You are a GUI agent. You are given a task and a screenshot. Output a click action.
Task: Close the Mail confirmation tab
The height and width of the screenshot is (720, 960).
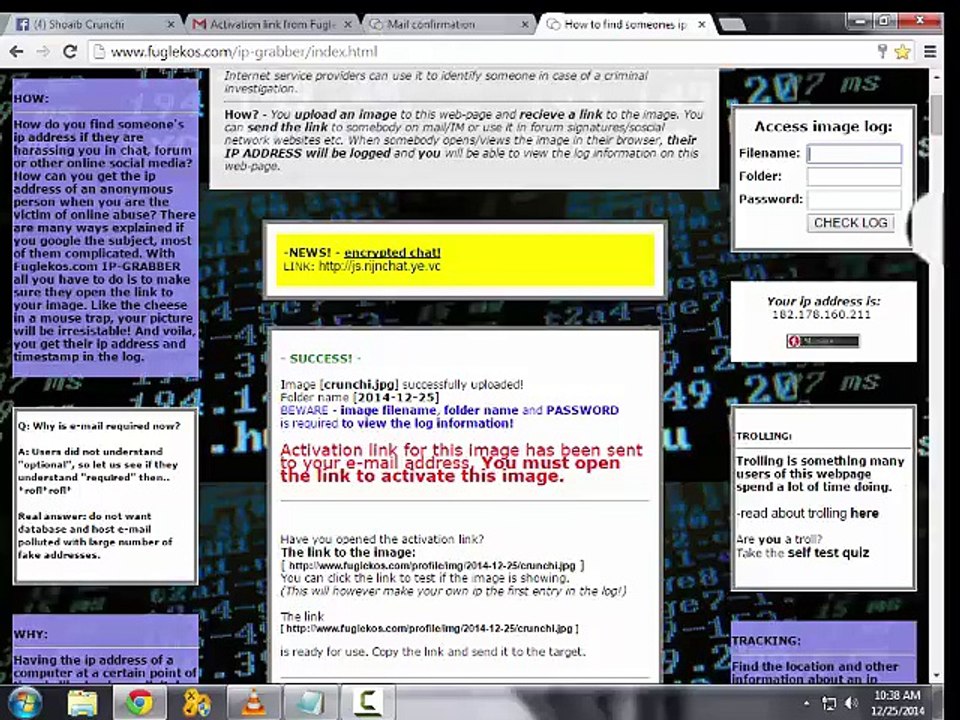tap(525, 24)
